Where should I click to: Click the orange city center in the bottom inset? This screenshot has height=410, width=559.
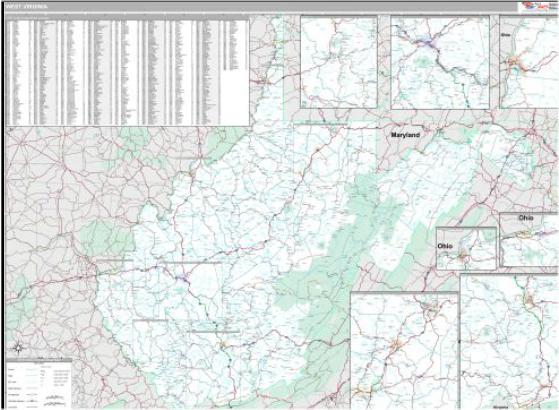(x=397, y=345)
